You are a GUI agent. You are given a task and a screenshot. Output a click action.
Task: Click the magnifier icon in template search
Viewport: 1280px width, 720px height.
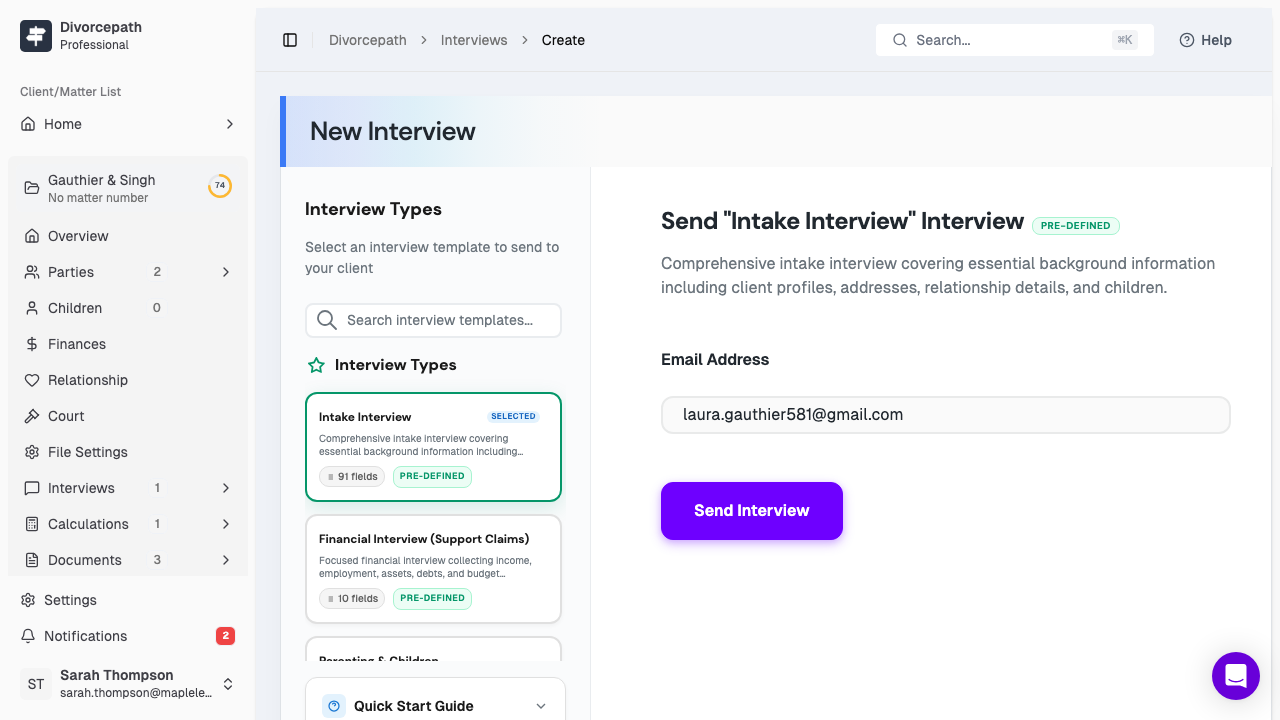[x=326, y=320]
